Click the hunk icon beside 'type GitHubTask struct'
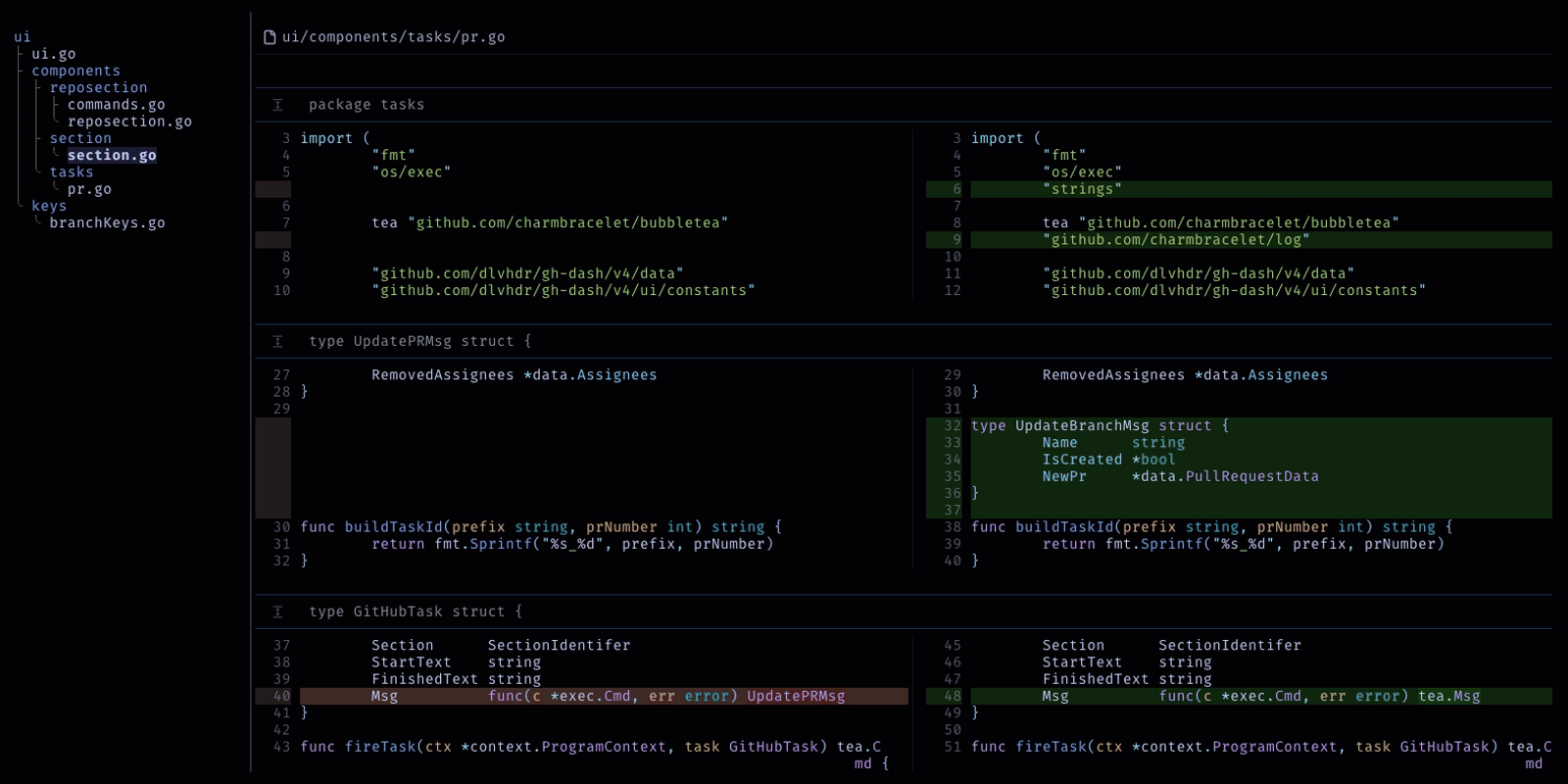This screenshot has height=784, width=1568. point(277,612)
